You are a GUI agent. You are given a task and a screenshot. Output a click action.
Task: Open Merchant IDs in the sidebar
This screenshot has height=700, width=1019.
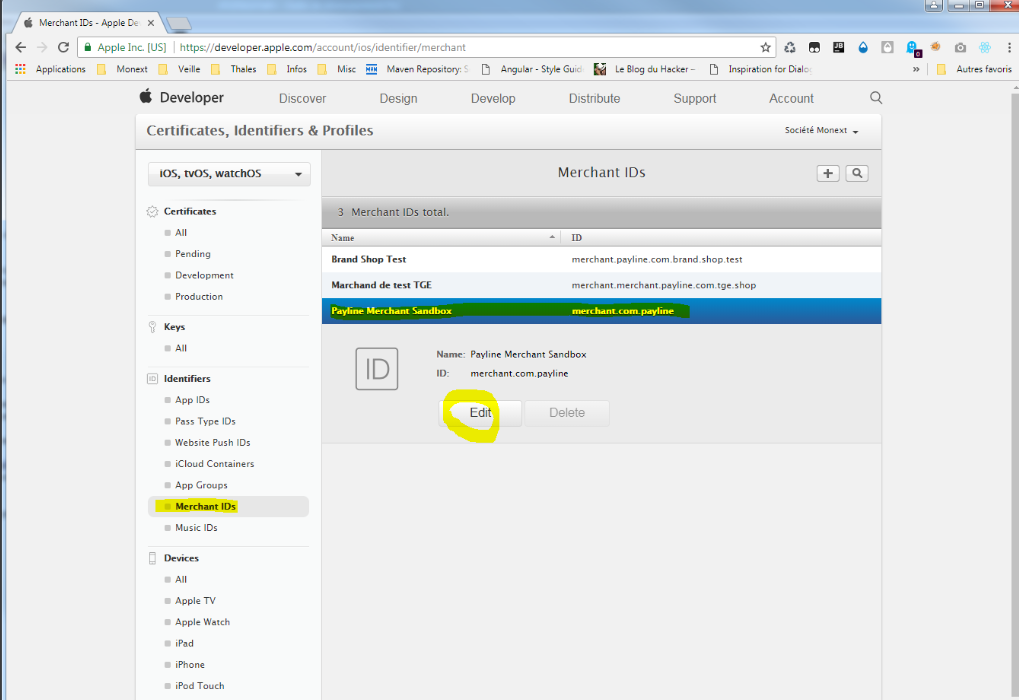pyautogui.click(x=228, y=507)
